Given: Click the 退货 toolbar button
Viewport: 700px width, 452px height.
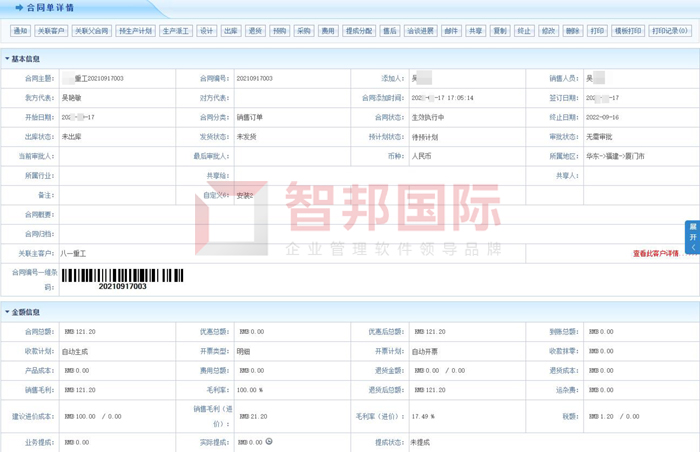Looking at the screenshot, I should pyautogui.click(x=255, y=31).
